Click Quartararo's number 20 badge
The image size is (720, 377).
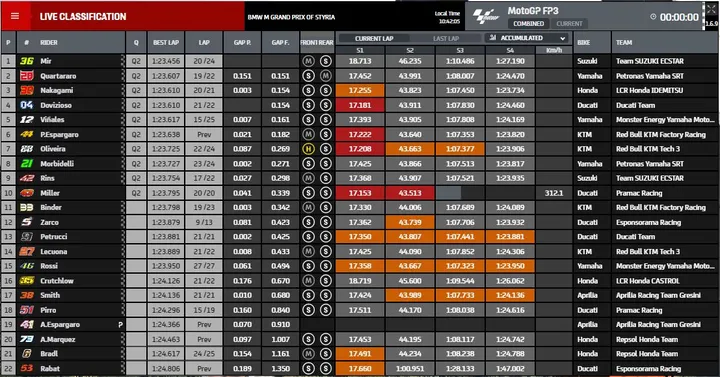pos(27,76)
